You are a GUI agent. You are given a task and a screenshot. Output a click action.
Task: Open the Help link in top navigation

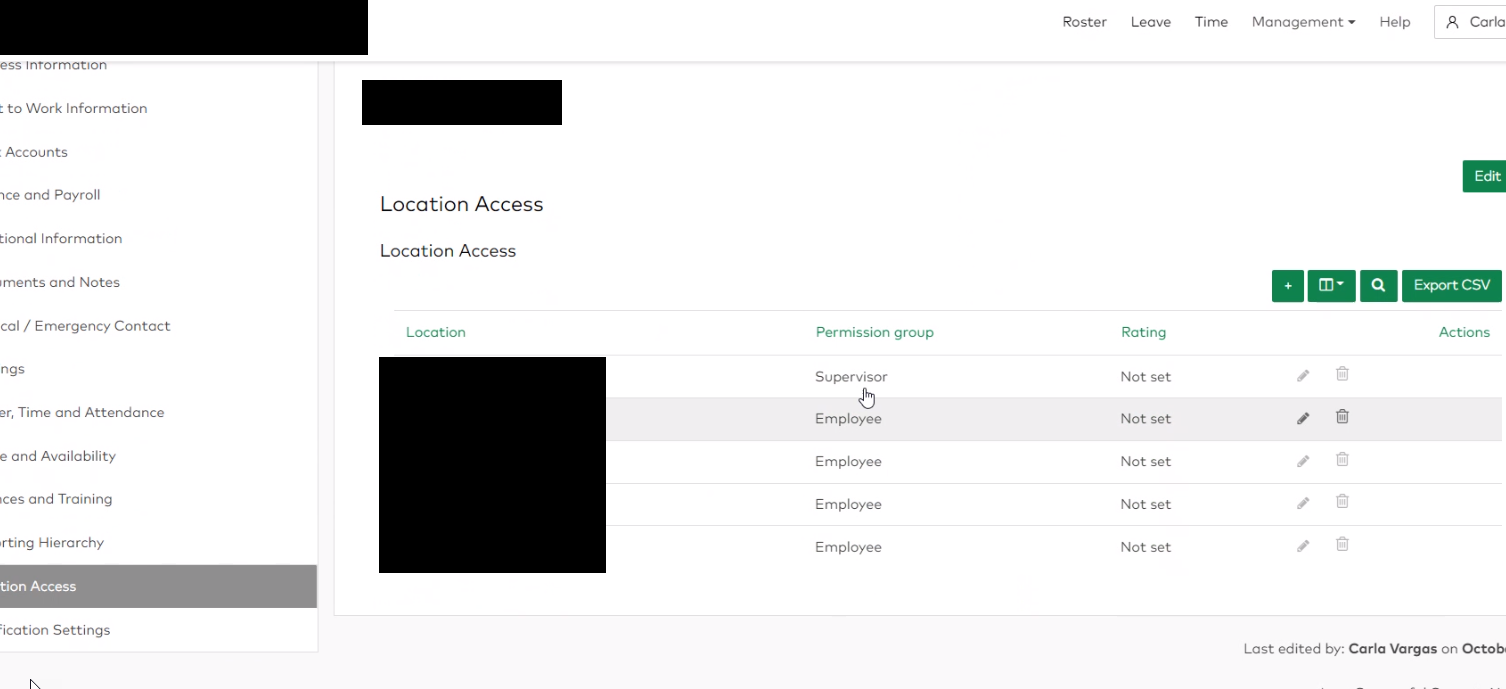1394,22
